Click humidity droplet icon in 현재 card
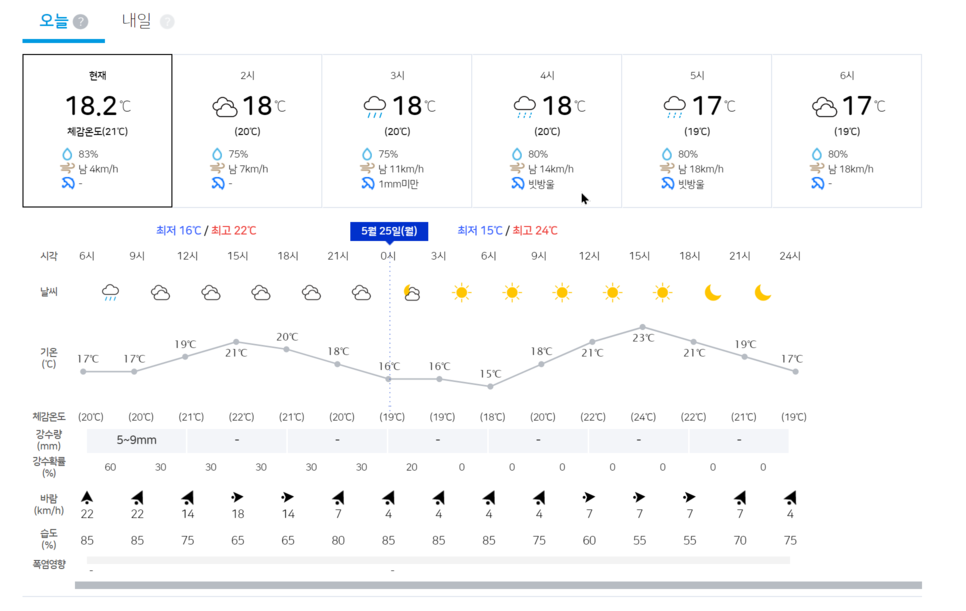966x611 pixels. (67, 154)
